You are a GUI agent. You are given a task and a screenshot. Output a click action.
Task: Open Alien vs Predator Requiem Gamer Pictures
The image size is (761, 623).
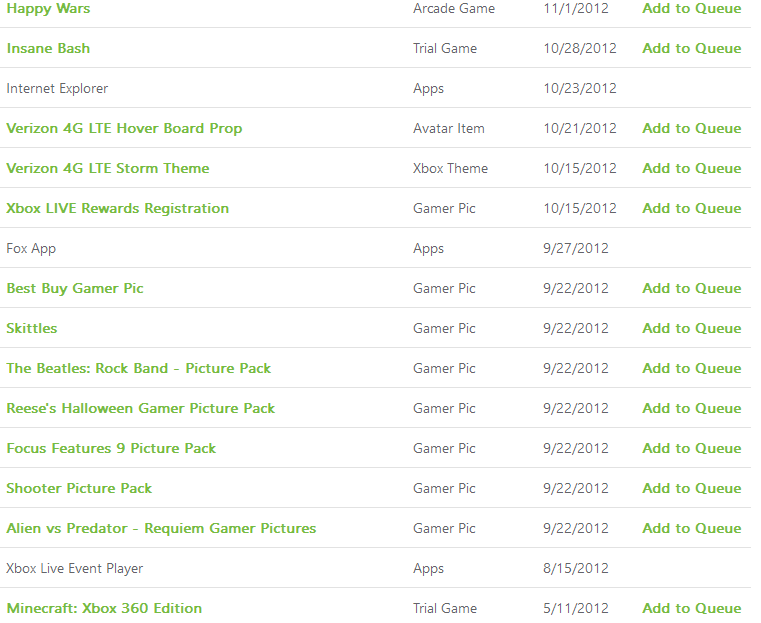click(x=161, y=528)
